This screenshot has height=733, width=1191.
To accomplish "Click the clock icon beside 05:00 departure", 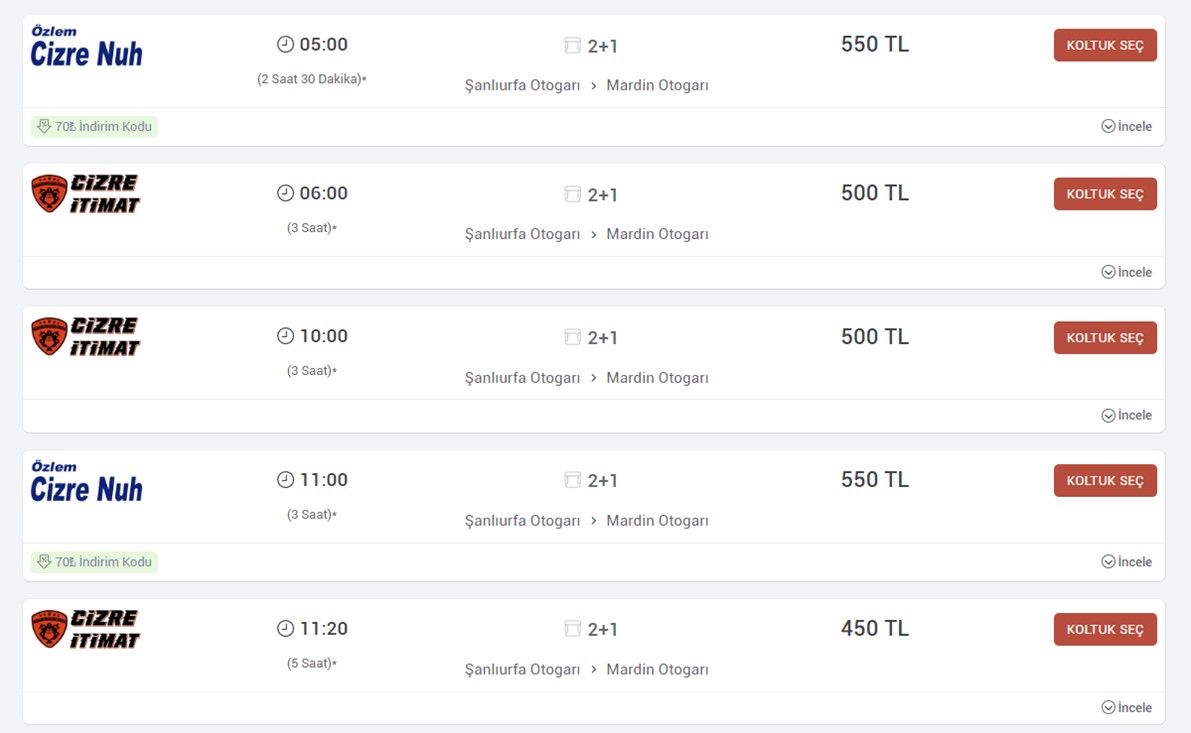I will (285, 44).
